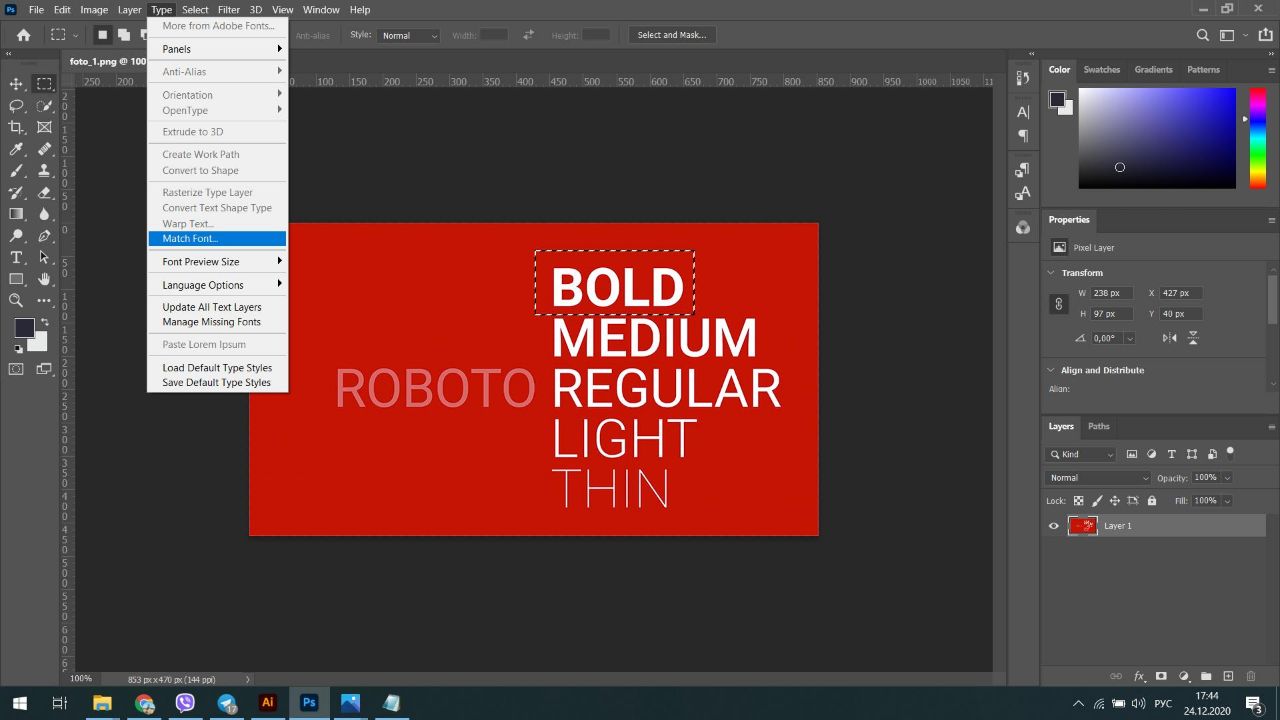Open the Language Options submenu
Screen dimensions: 1280x720
coord(218,285)
